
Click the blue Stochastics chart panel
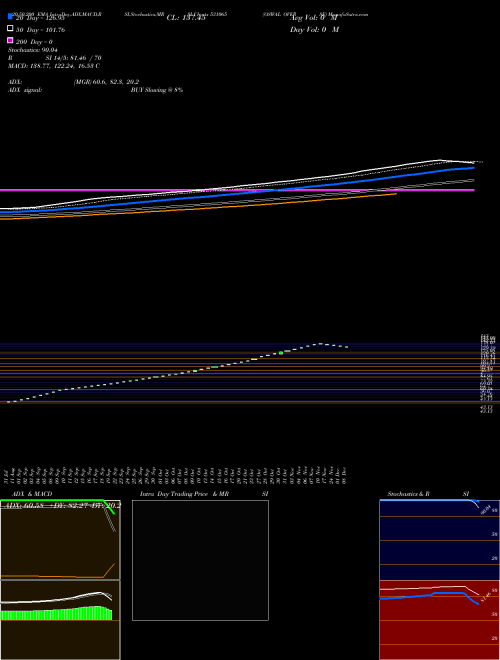click(x=439, y=540)
